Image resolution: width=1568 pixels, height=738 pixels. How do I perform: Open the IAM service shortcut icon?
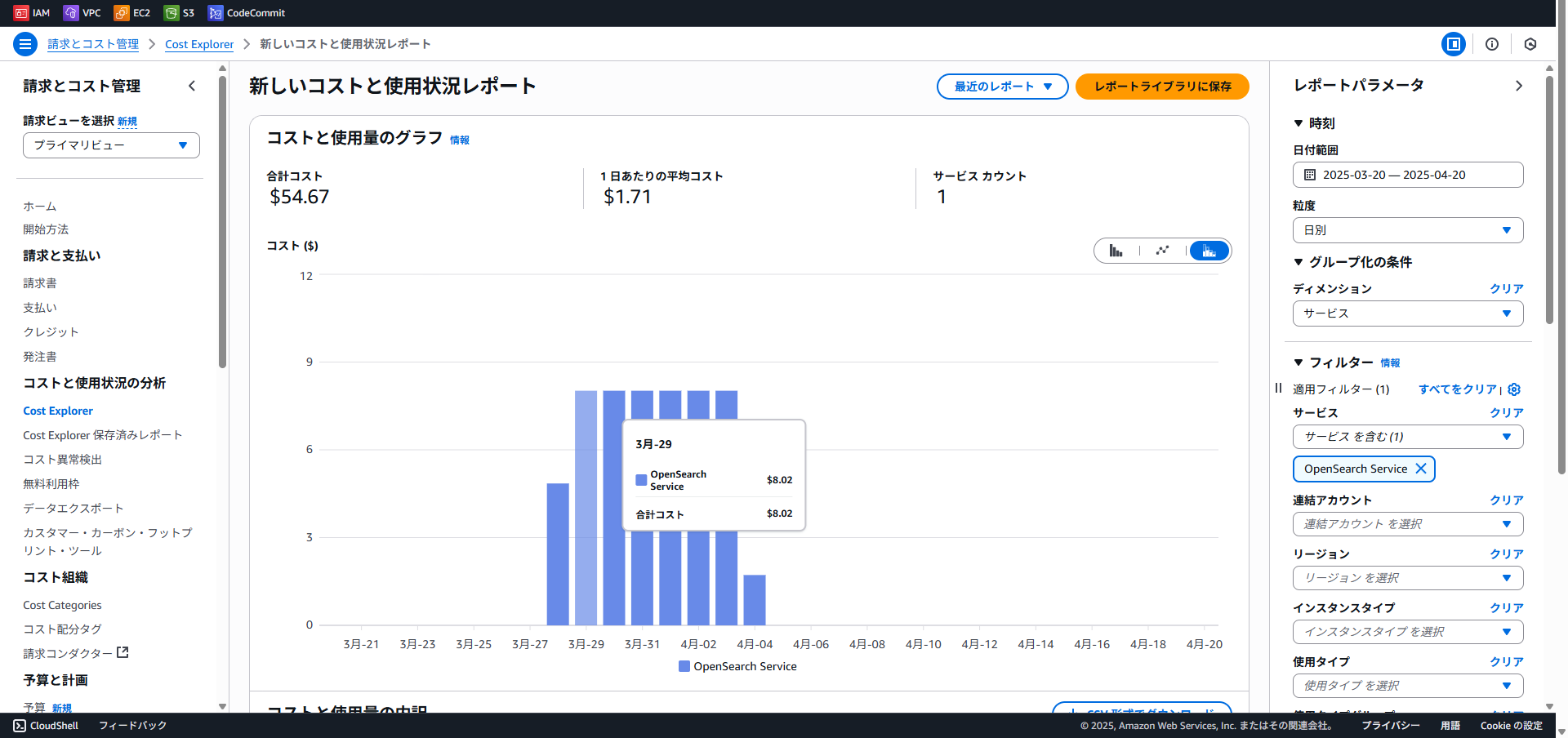[21, 13]
